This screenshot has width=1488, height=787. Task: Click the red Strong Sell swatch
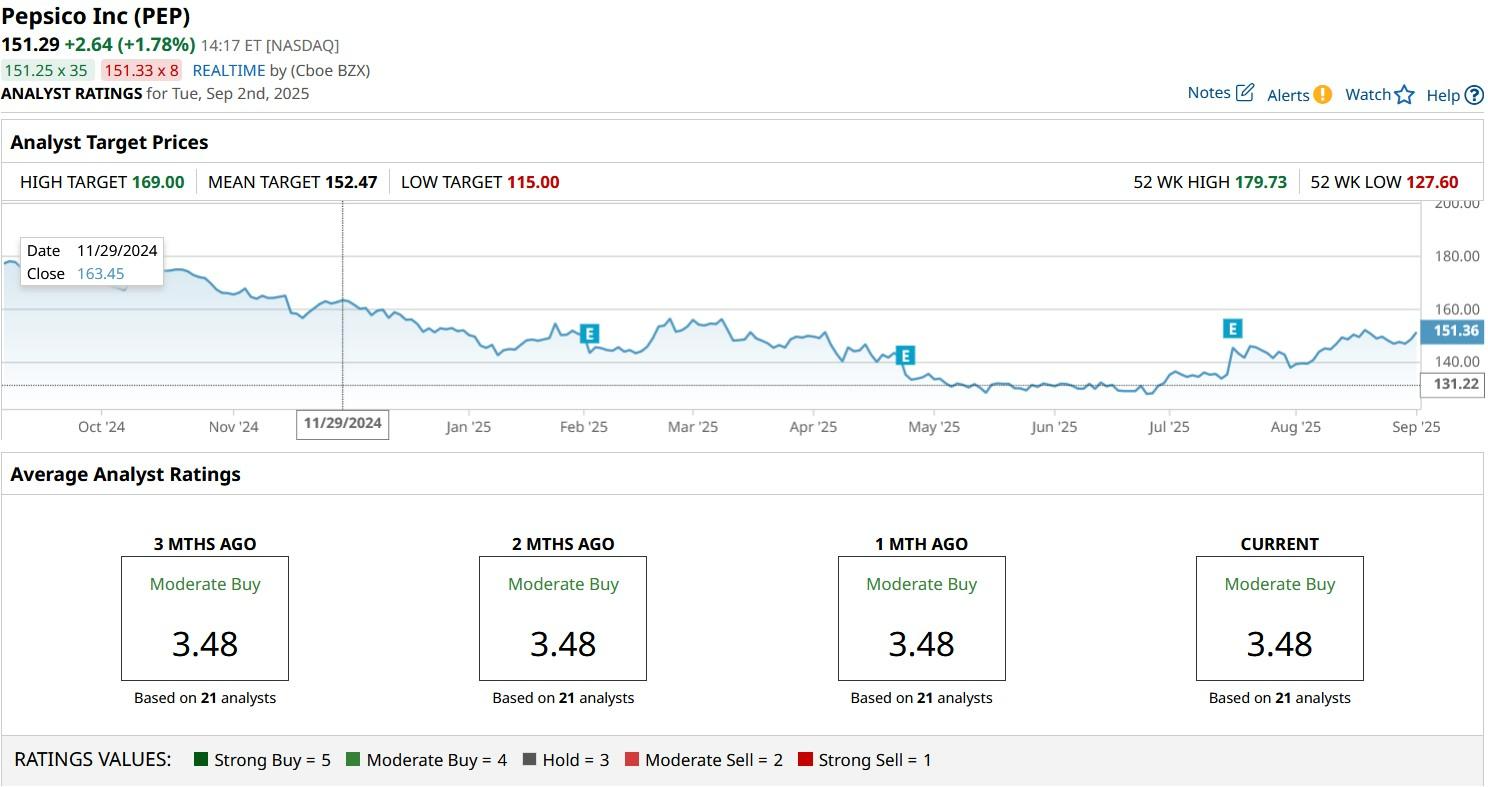tap(805, 760)
